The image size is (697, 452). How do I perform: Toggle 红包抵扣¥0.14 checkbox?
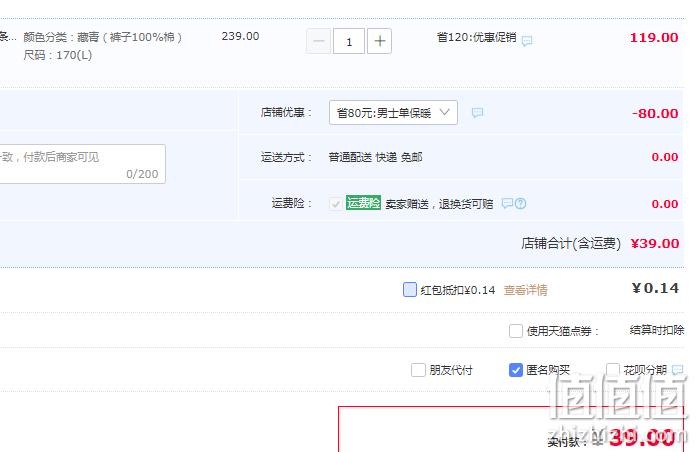click(x=410, y=289)
